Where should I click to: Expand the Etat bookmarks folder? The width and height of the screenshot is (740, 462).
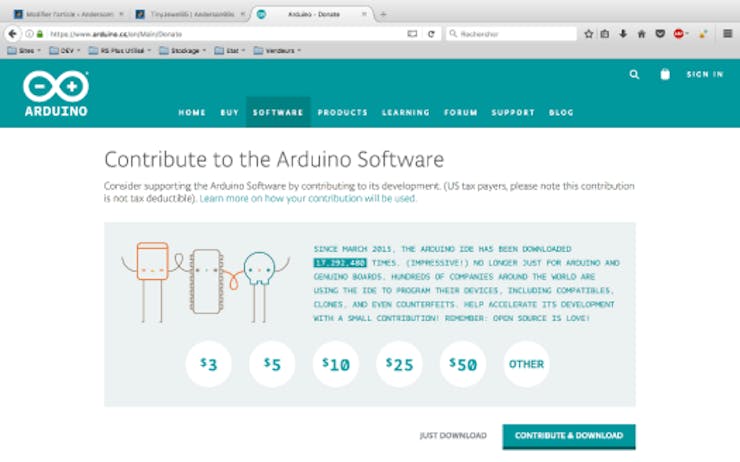coord(230,50)
